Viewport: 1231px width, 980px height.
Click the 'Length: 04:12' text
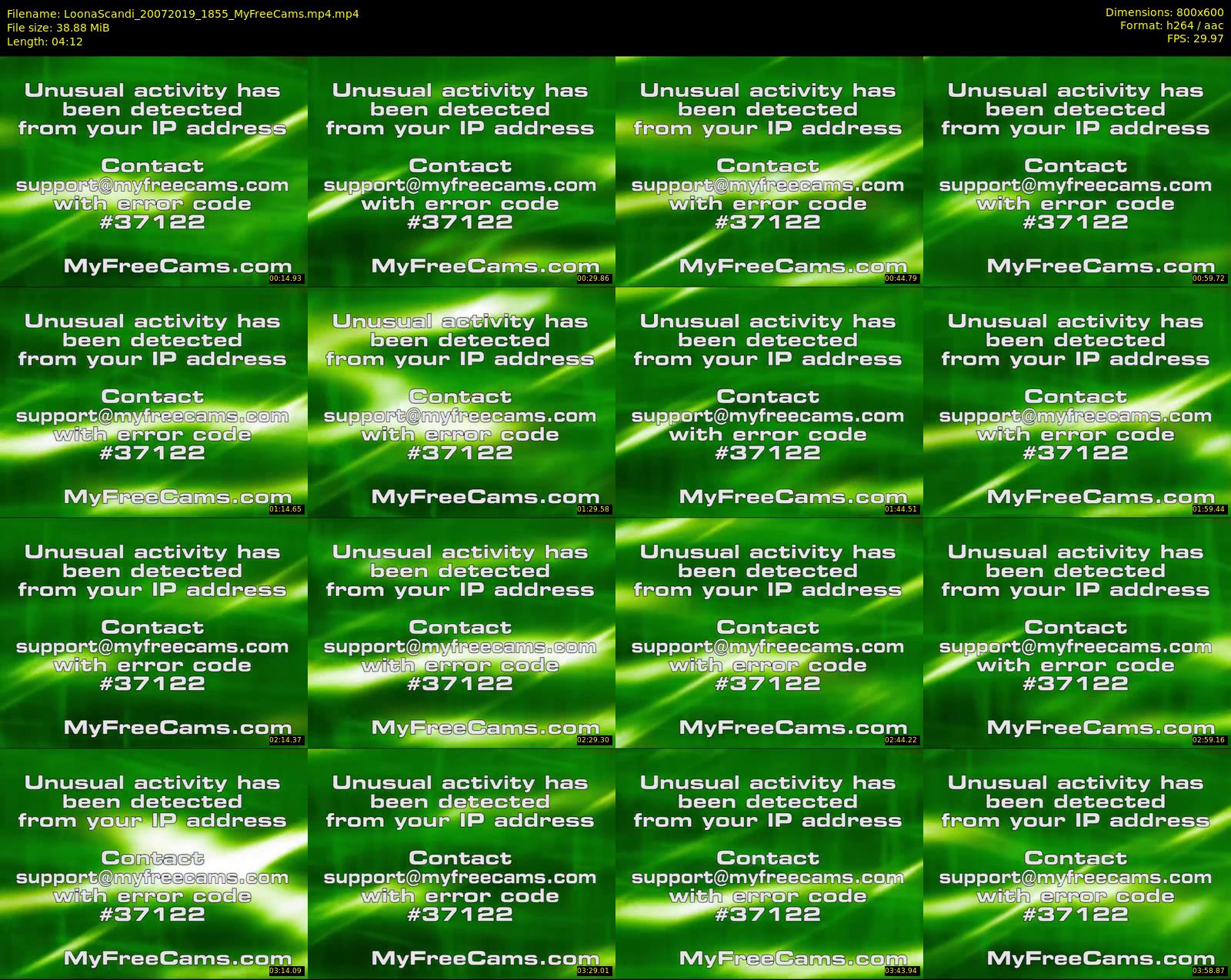45,42
